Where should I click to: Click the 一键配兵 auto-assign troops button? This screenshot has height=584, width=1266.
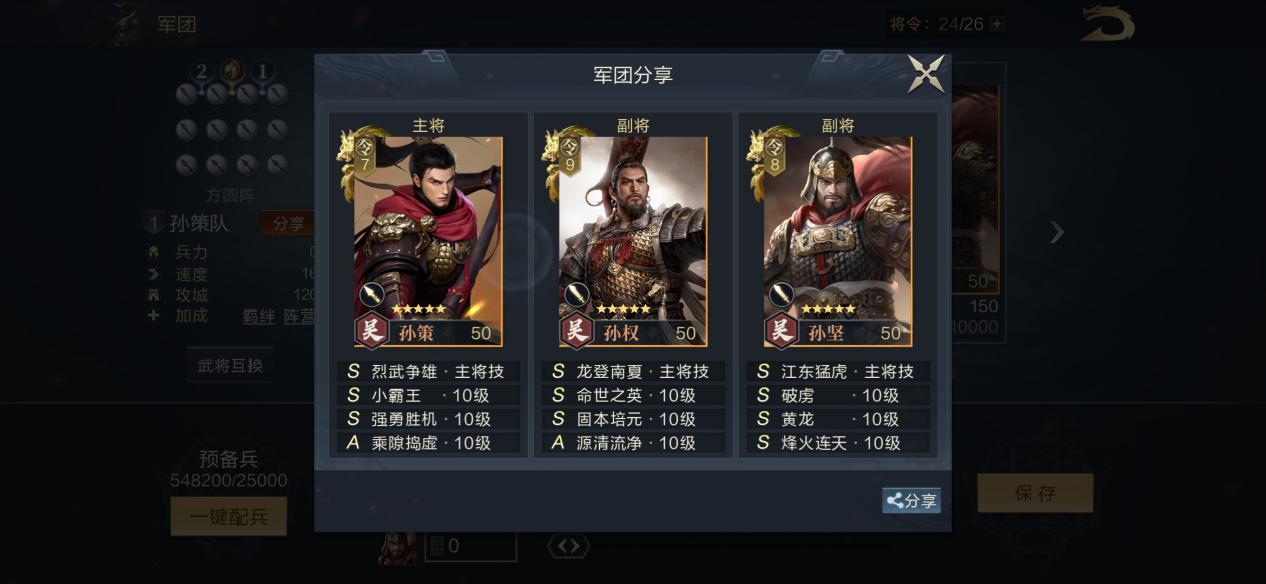[229, 516]
